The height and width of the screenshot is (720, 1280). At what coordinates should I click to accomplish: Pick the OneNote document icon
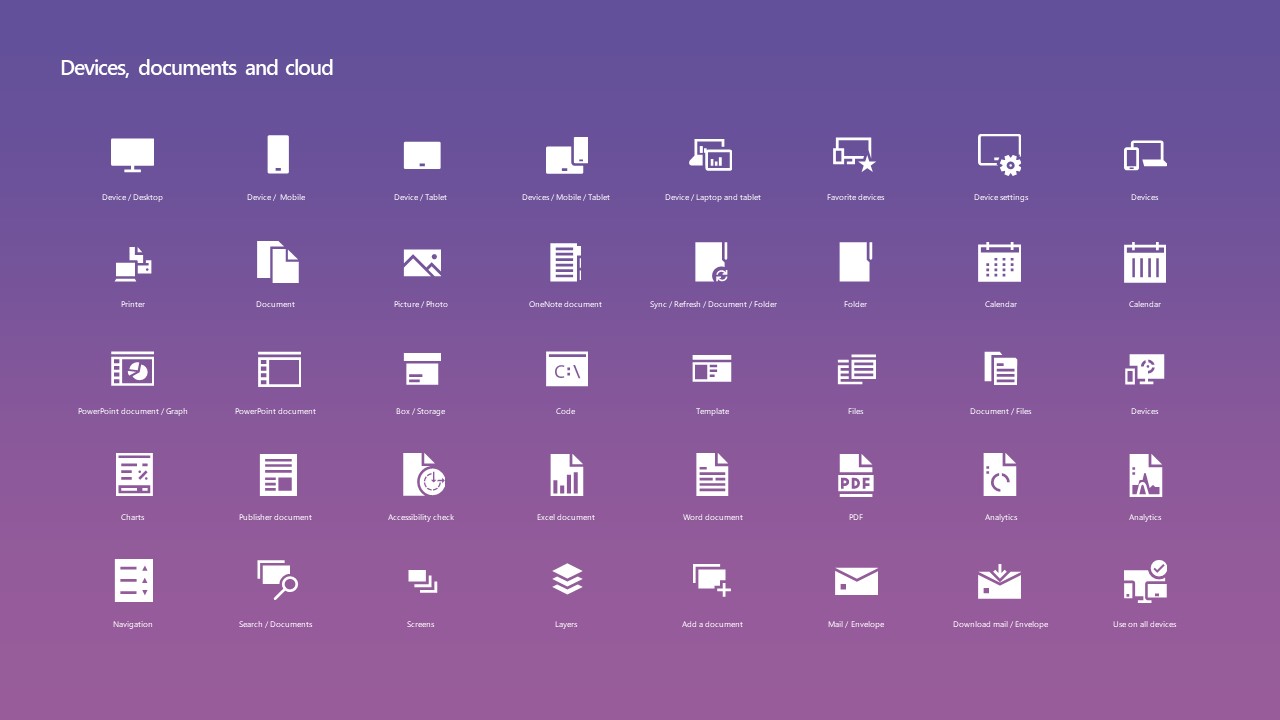[566, 262]
